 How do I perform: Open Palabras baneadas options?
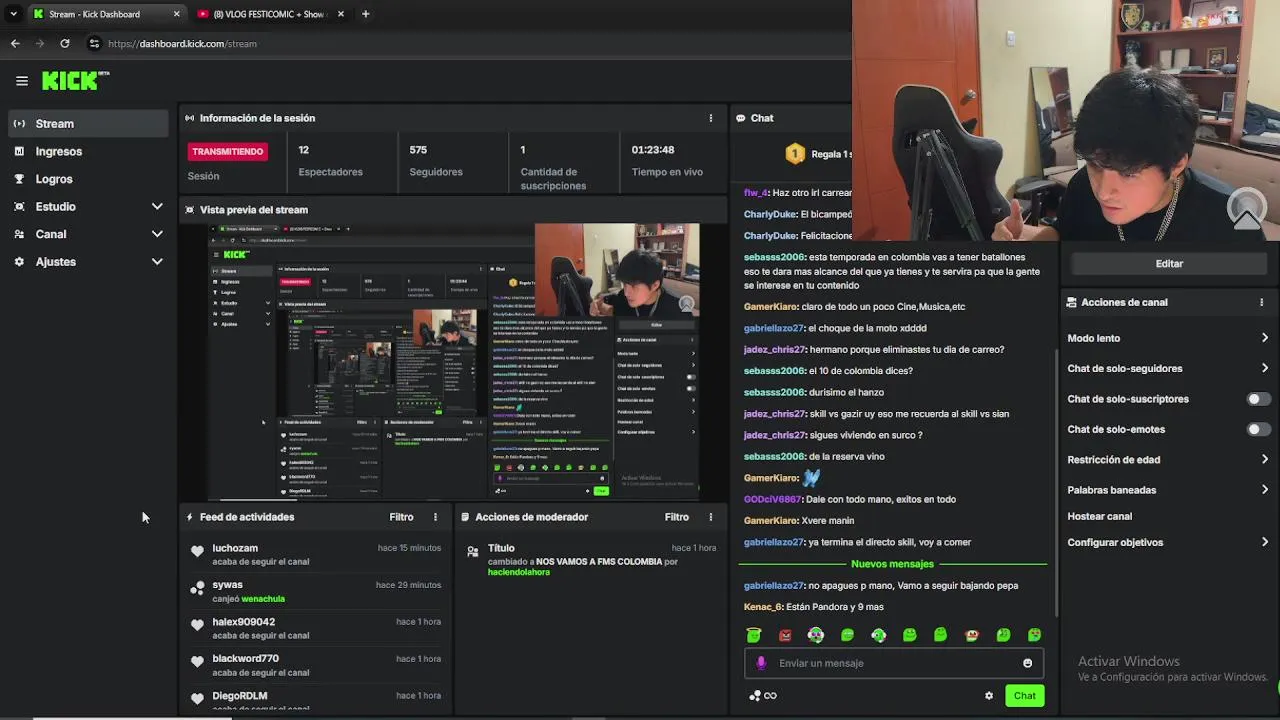point(1168,490)
